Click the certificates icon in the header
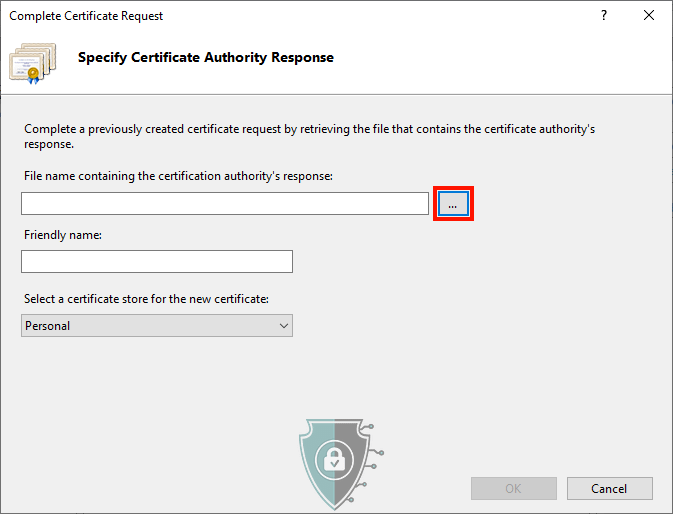This screenshot has height=514, width=673. (34, 61)
